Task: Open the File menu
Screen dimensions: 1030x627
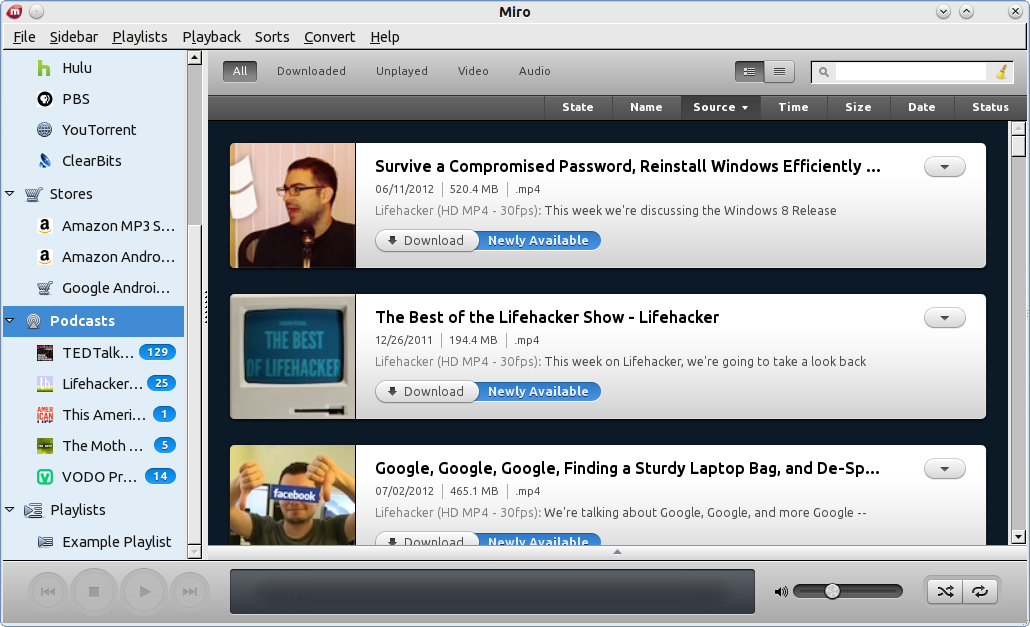Action: (x=24, y=37)
